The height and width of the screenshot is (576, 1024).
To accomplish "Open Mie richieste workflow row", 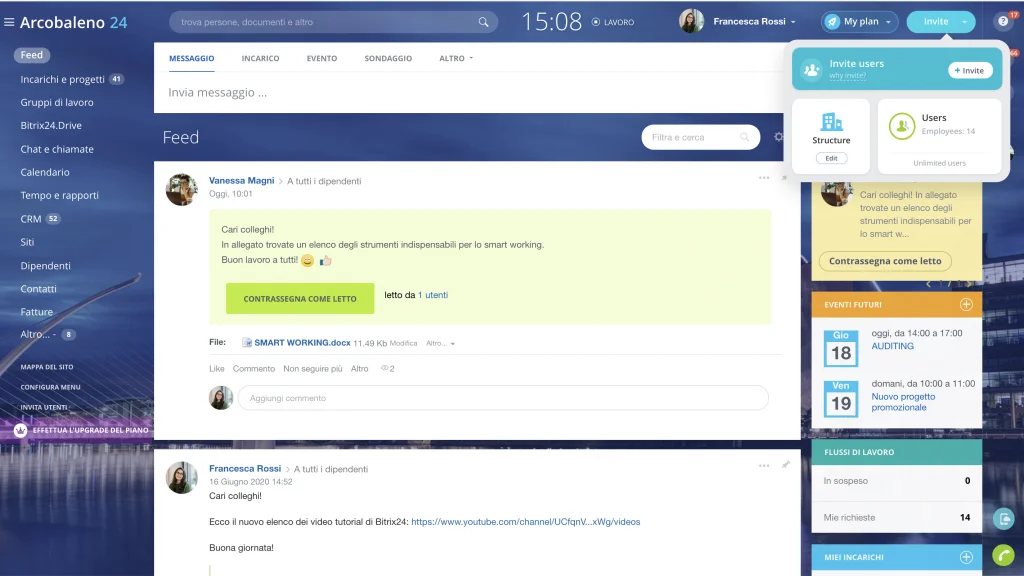I will pyautogui.click(x=896, y=517).
